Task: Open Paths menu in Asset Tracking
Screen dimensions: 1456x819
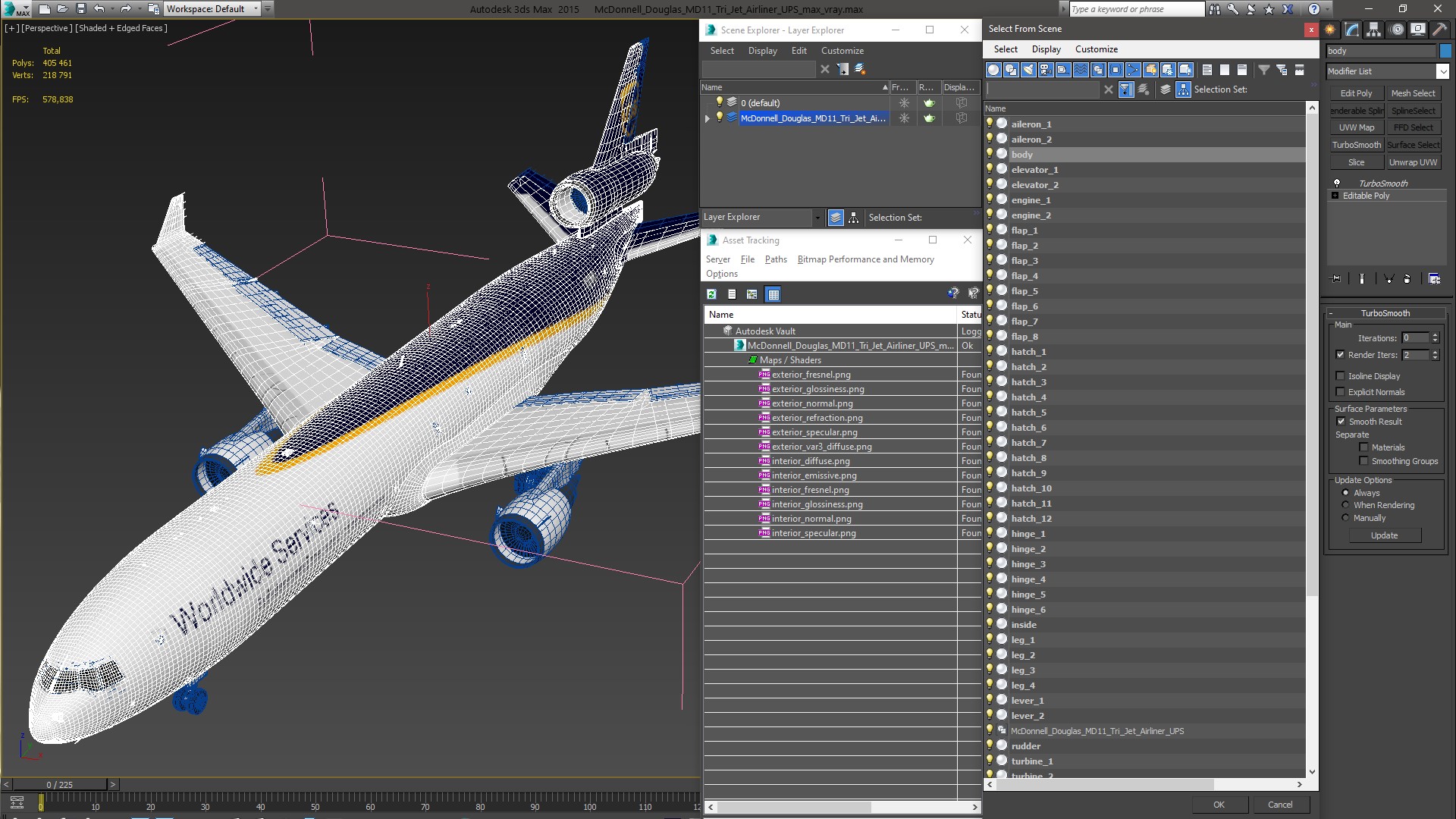Action: pyautogui.click(x=776, y=259)
